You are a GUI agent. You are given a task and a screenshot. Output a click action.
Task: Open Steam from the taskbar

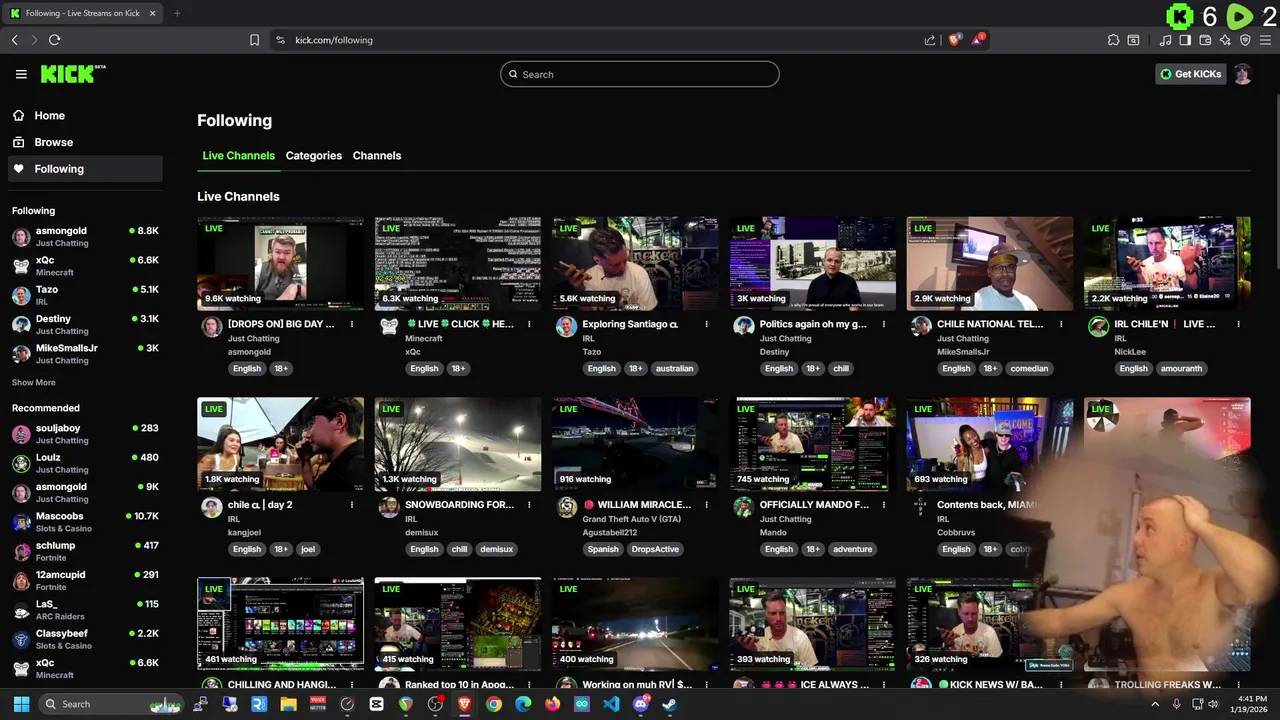[669, 704]
